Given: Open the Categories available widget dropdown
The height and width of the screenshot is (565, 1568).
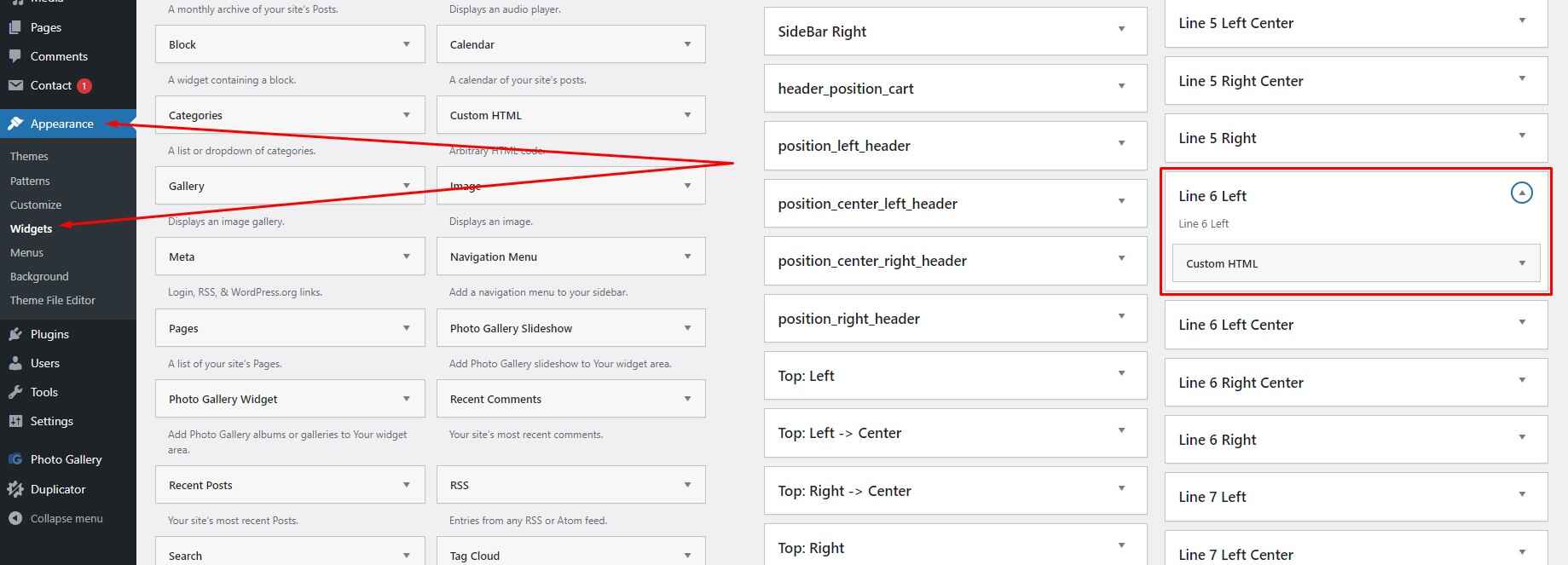Looking at the screenshot, I should pyautogui.click(x=406, y=115).
